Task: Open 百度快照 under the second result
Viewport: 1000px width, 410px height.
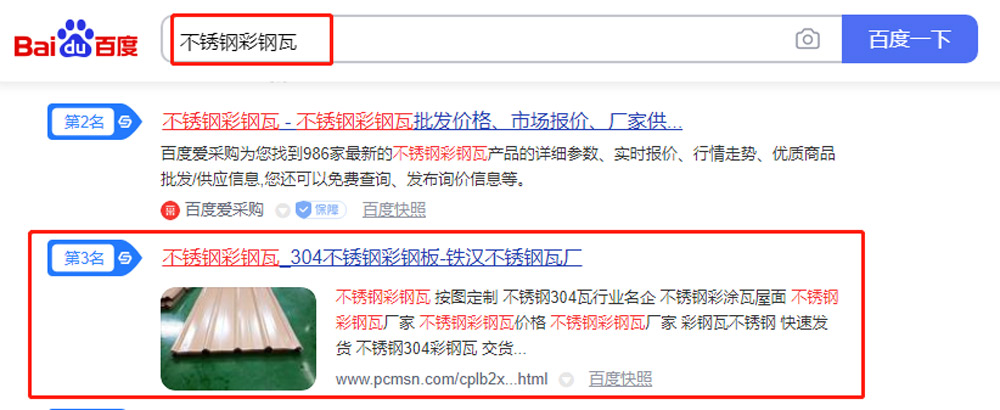Action: pos(393,210)
